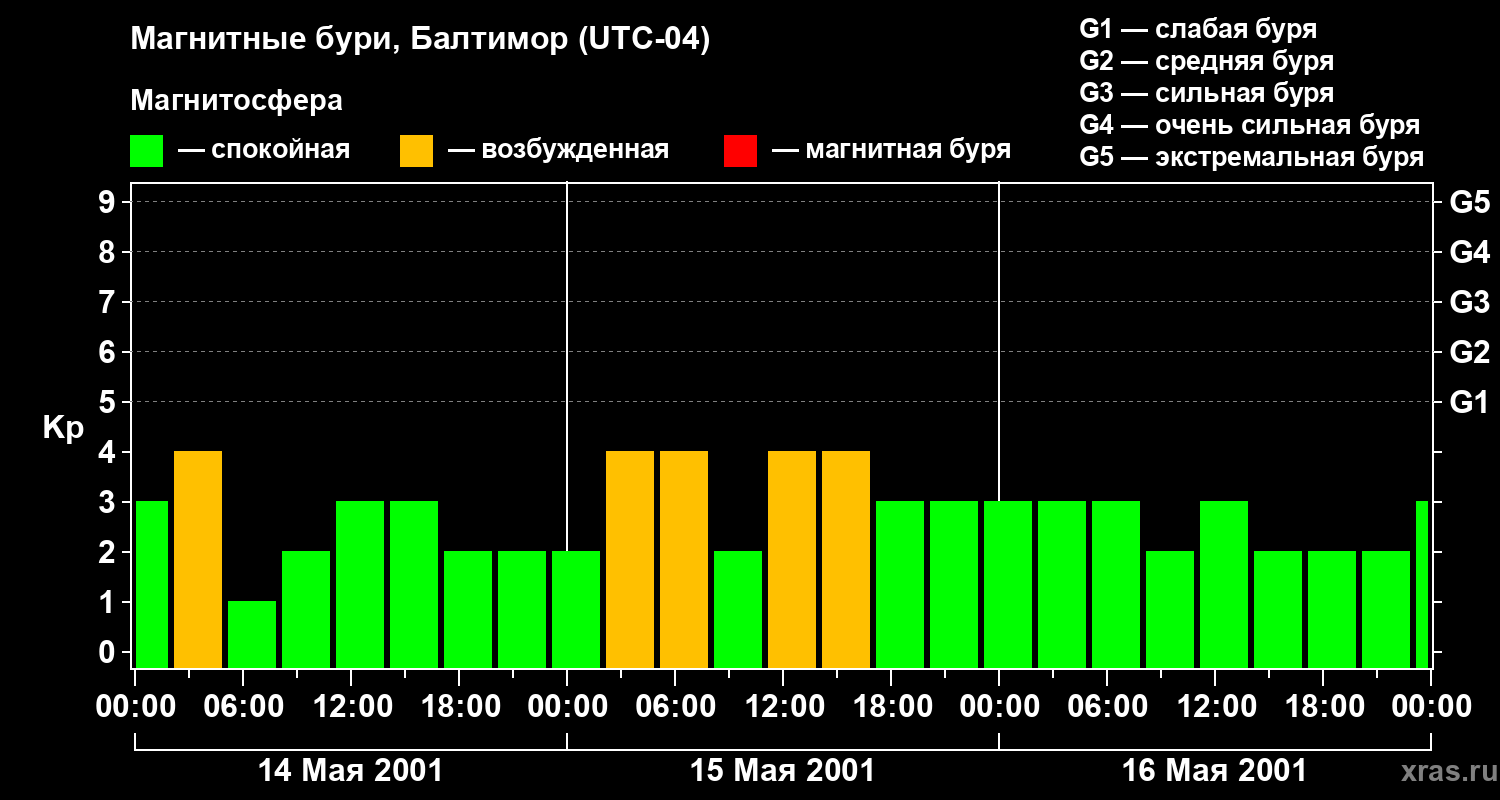Click the 'G3 — сильная буря' legend entry
Viewport: 1500px width, 800px height.
1206,93
